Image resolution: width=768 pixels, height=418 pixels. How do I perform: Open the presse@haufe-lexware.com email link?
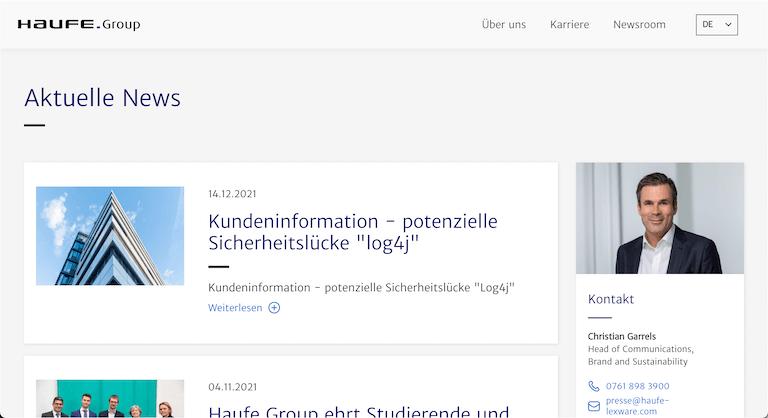coord(637,405)
